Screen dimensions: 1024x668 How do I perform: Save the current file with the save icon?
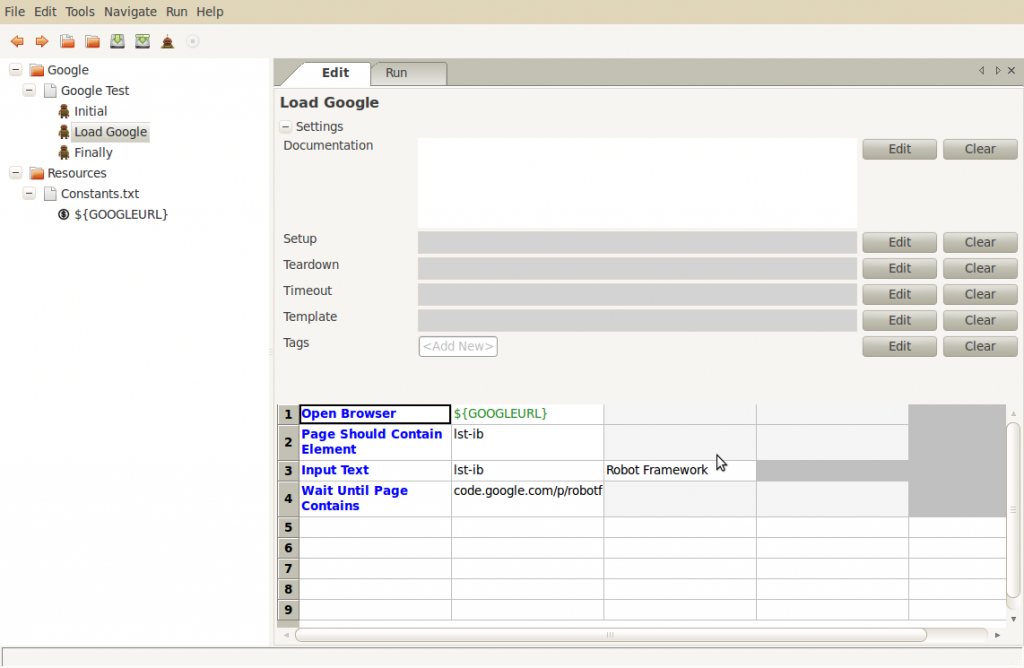click(x=117, y=41)
